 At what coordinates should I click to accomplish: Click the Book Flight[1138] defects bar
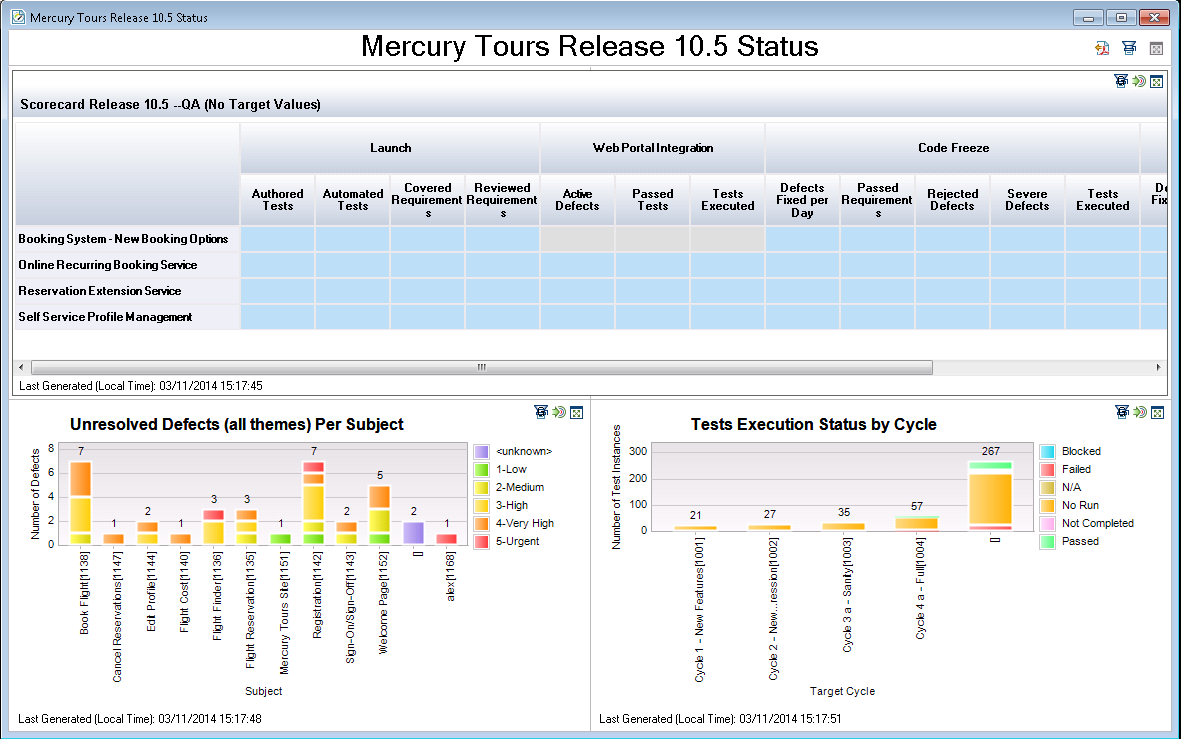click(81, 502)
